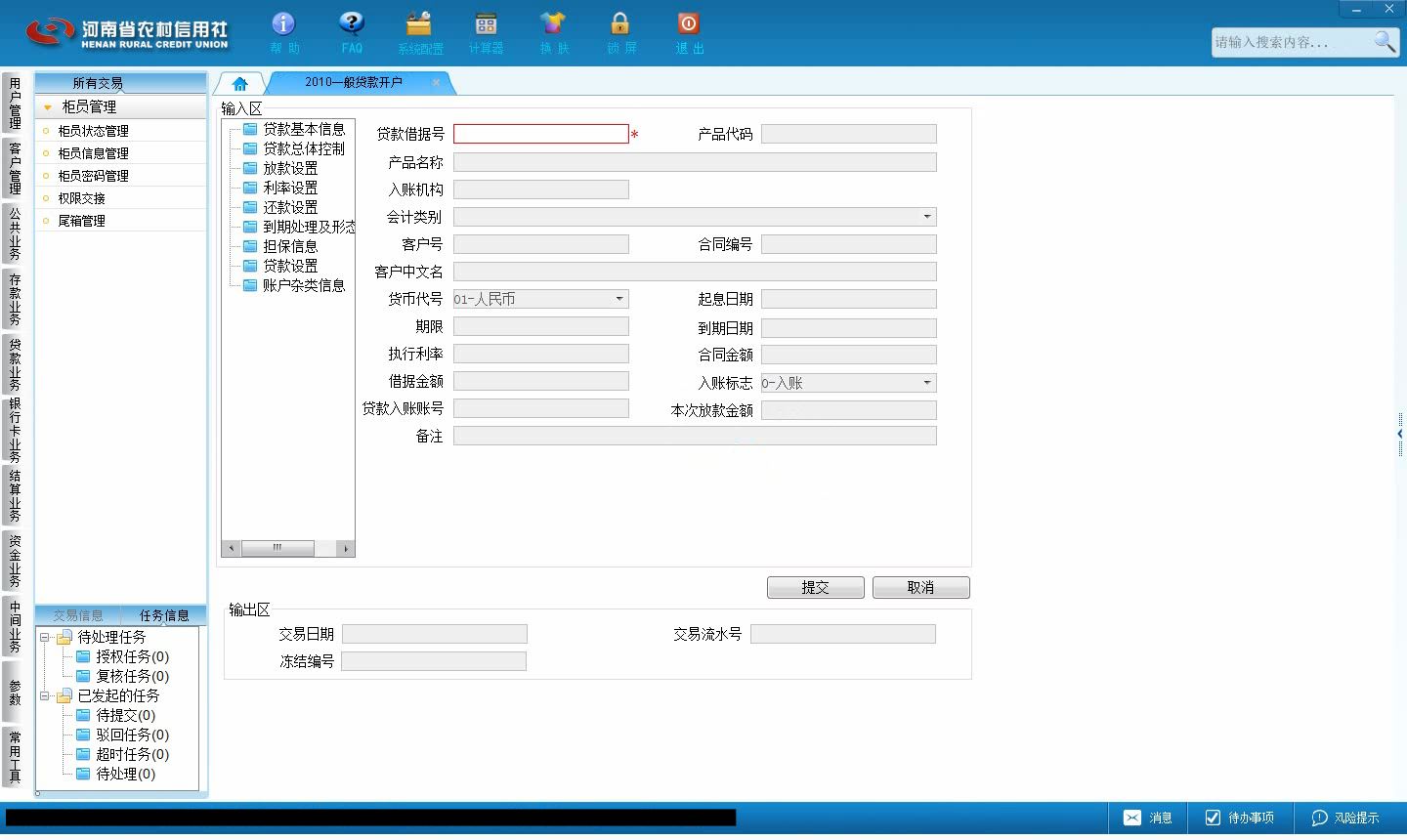This screenshot has width=1407, height=840.
Task: Focus the search content input box
Action: 1290,42
